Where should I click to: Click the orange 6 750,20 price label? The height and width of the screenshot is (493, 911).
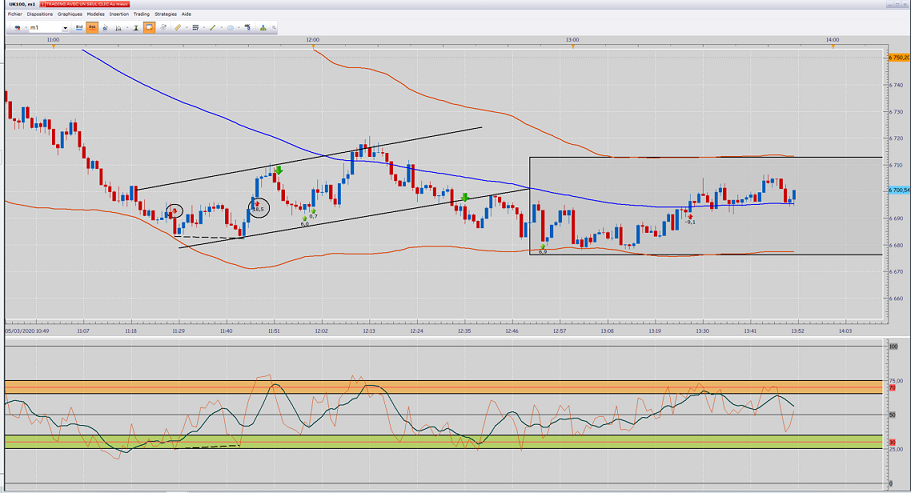click(899, 57)
